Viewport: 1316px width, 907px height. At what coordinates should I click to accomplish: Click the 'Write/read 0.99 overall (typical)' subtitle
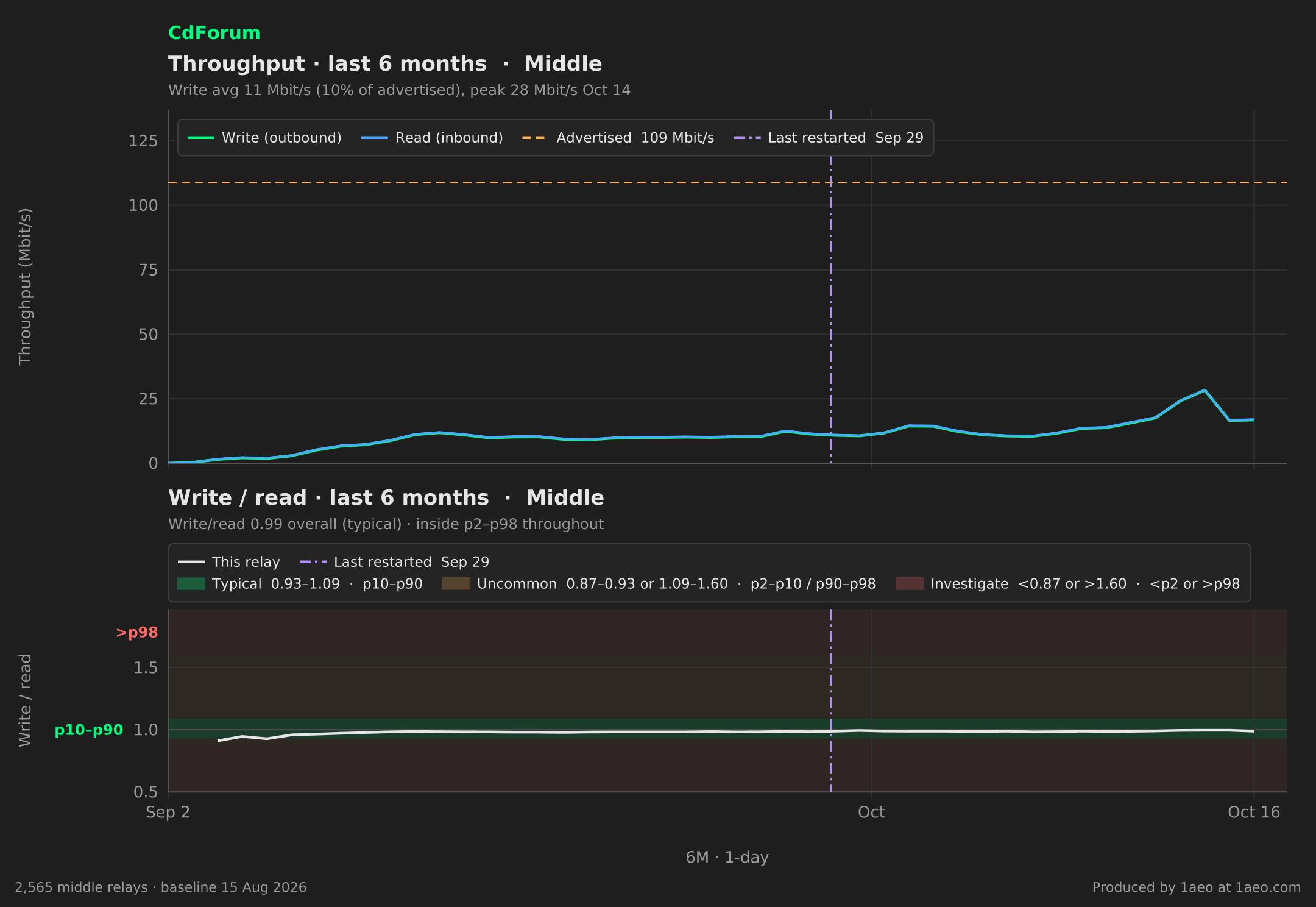[x=386, y=524]
